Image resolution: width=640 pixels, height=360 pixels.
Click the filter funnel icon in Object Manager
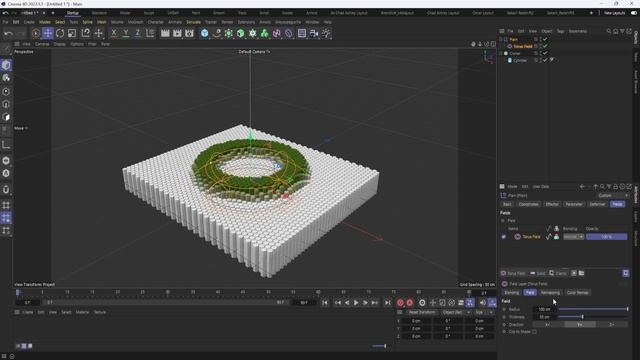pos(622,31)
